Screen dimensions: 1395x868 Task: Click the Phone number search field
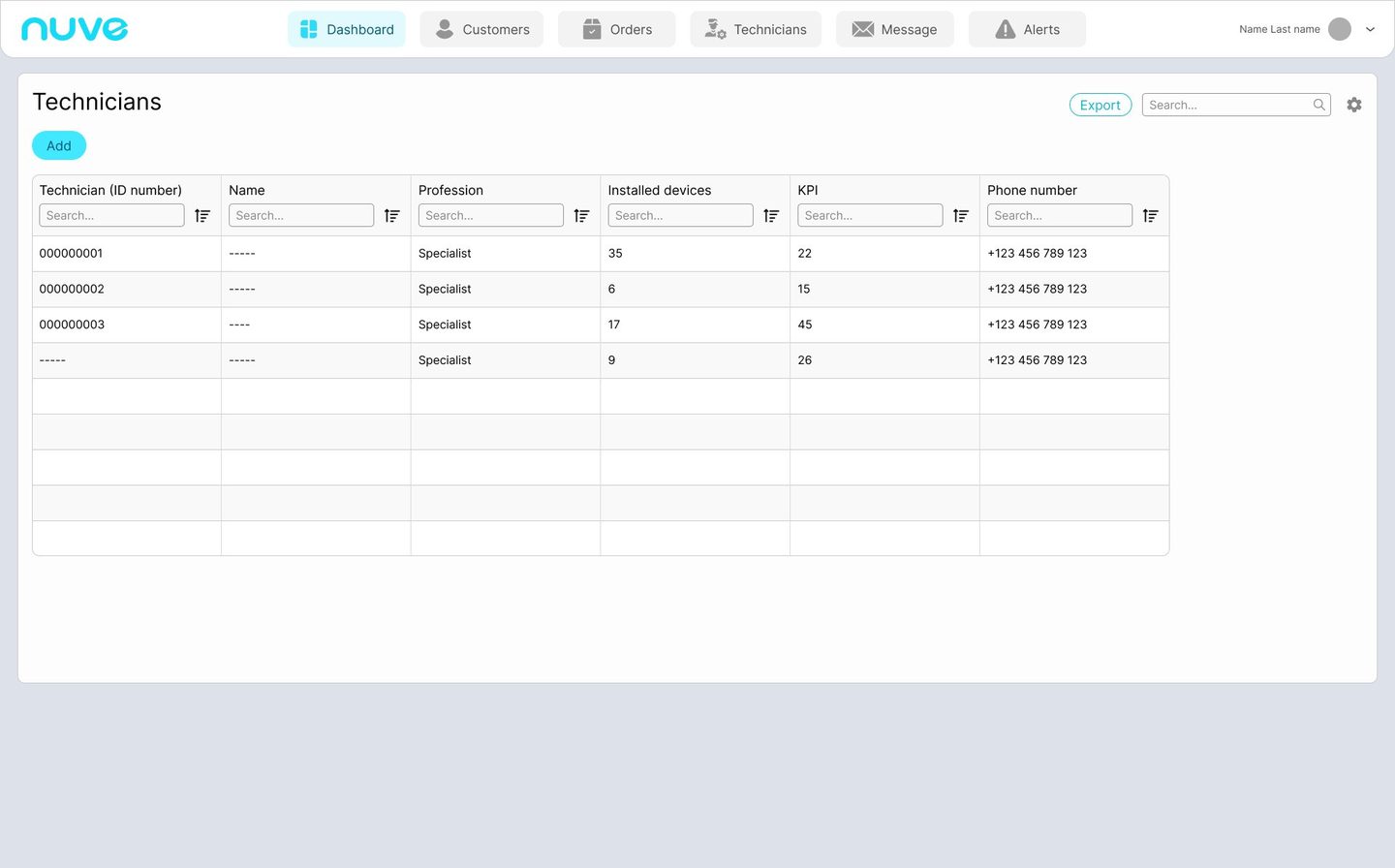(x=1060, y=215)
